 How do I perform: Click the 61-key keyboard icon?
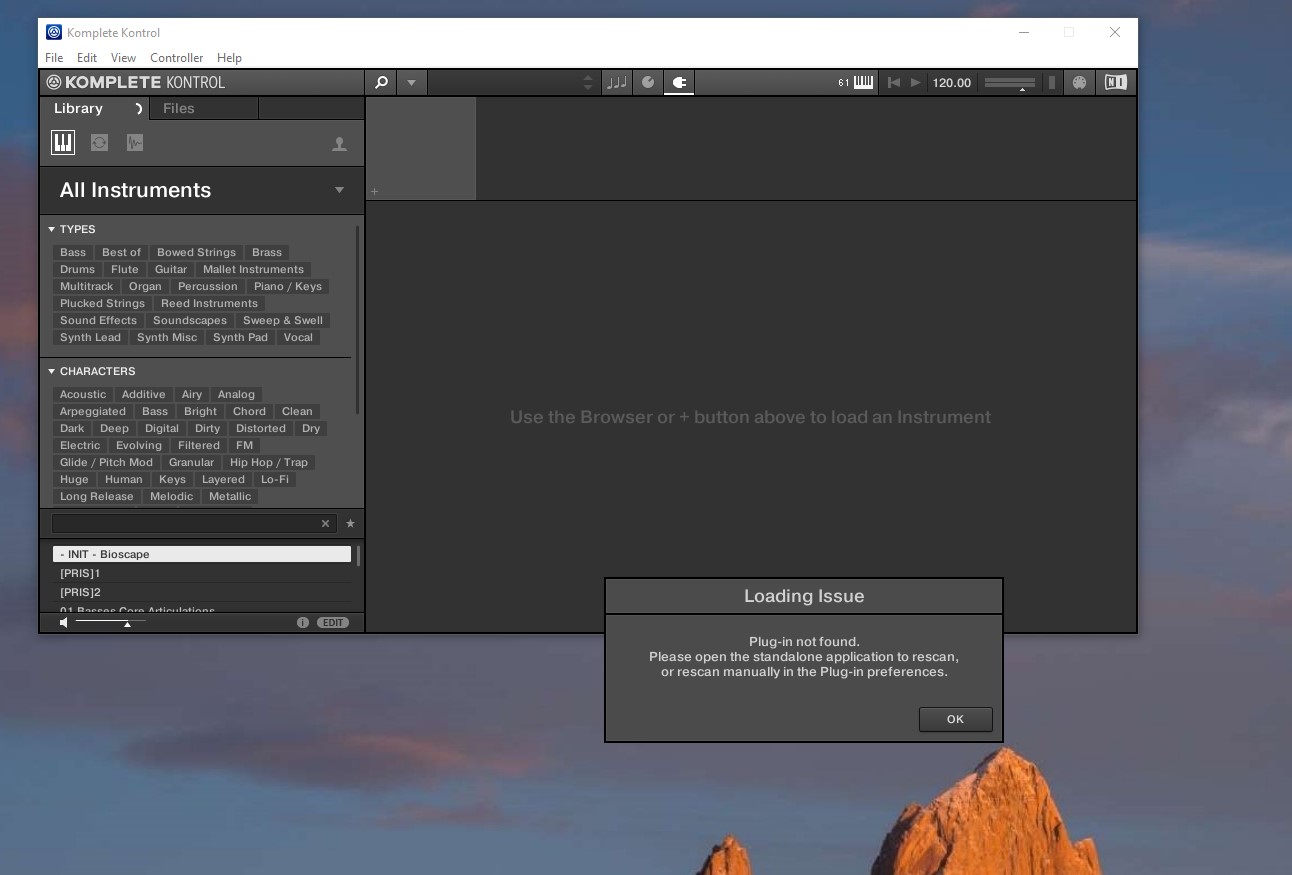pos(856,83)
